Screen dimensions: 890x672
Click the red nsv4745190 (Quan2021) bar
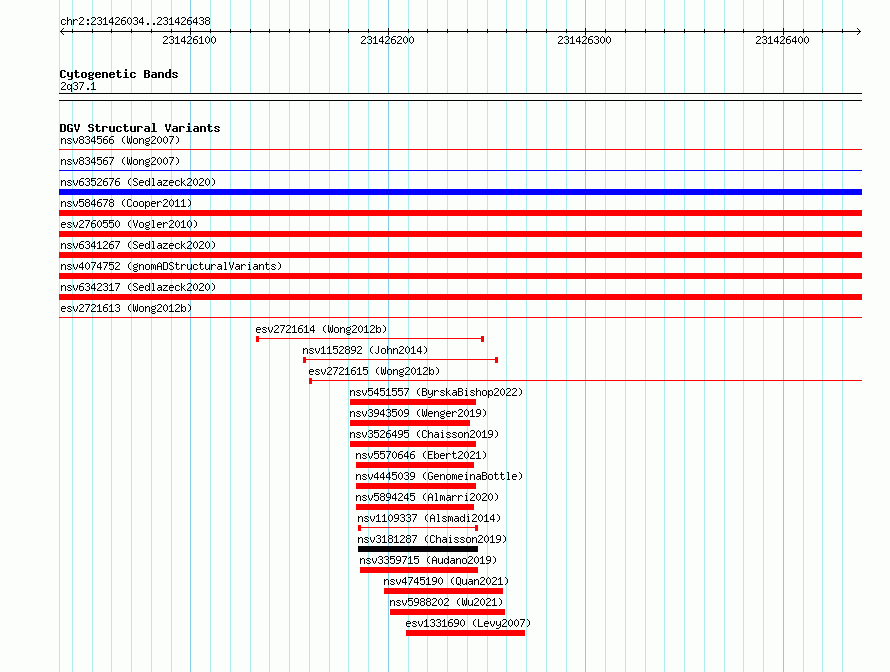[x=443, y=591]
